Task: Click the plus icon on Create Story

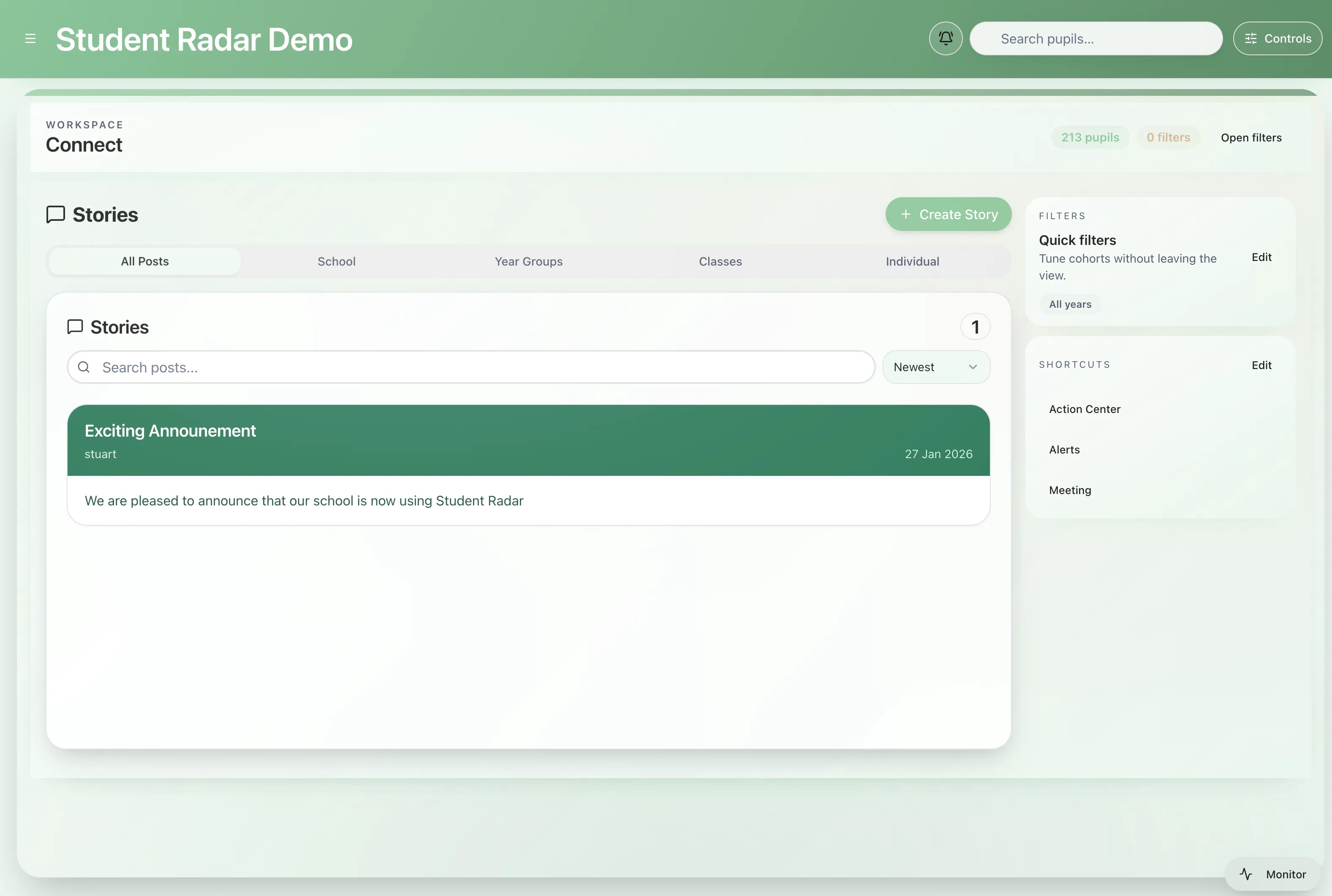Action: [906, 214]
